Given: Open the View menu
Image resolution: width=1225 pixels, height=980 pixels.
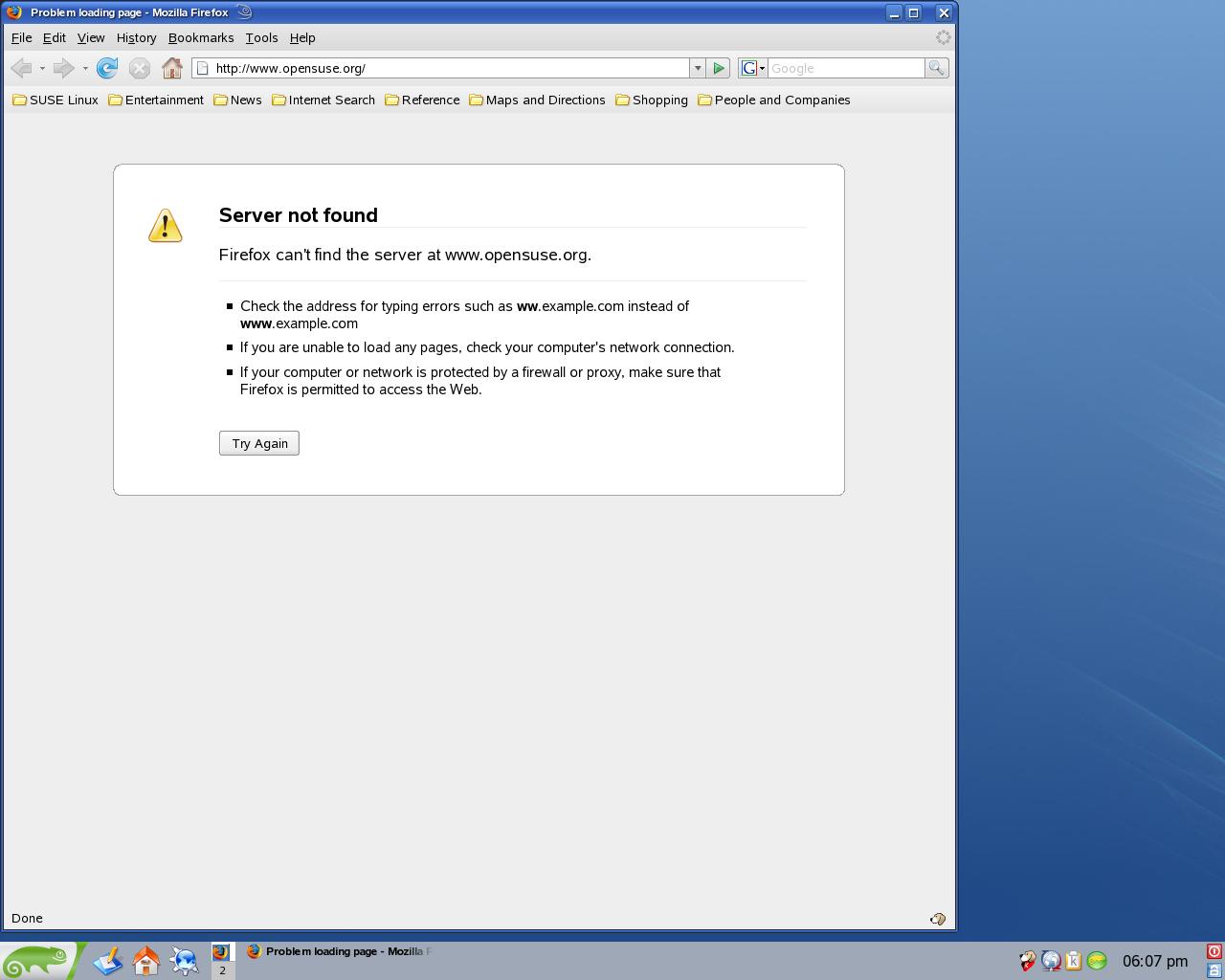Looking at the screenshot, I should [x=90, y=37].
